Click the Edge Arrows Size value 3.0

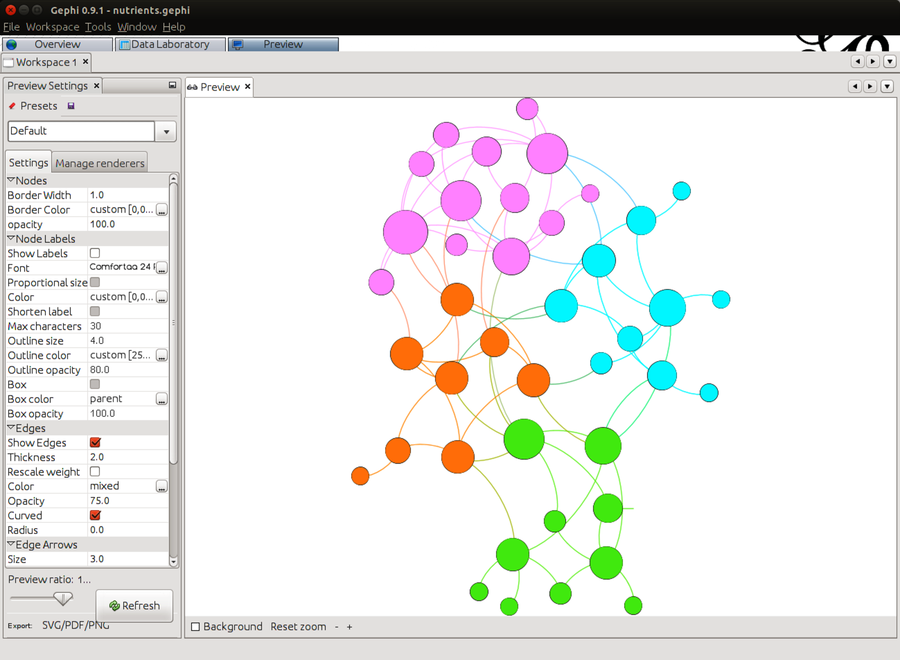pyautogui.click(x=127, y=559)
